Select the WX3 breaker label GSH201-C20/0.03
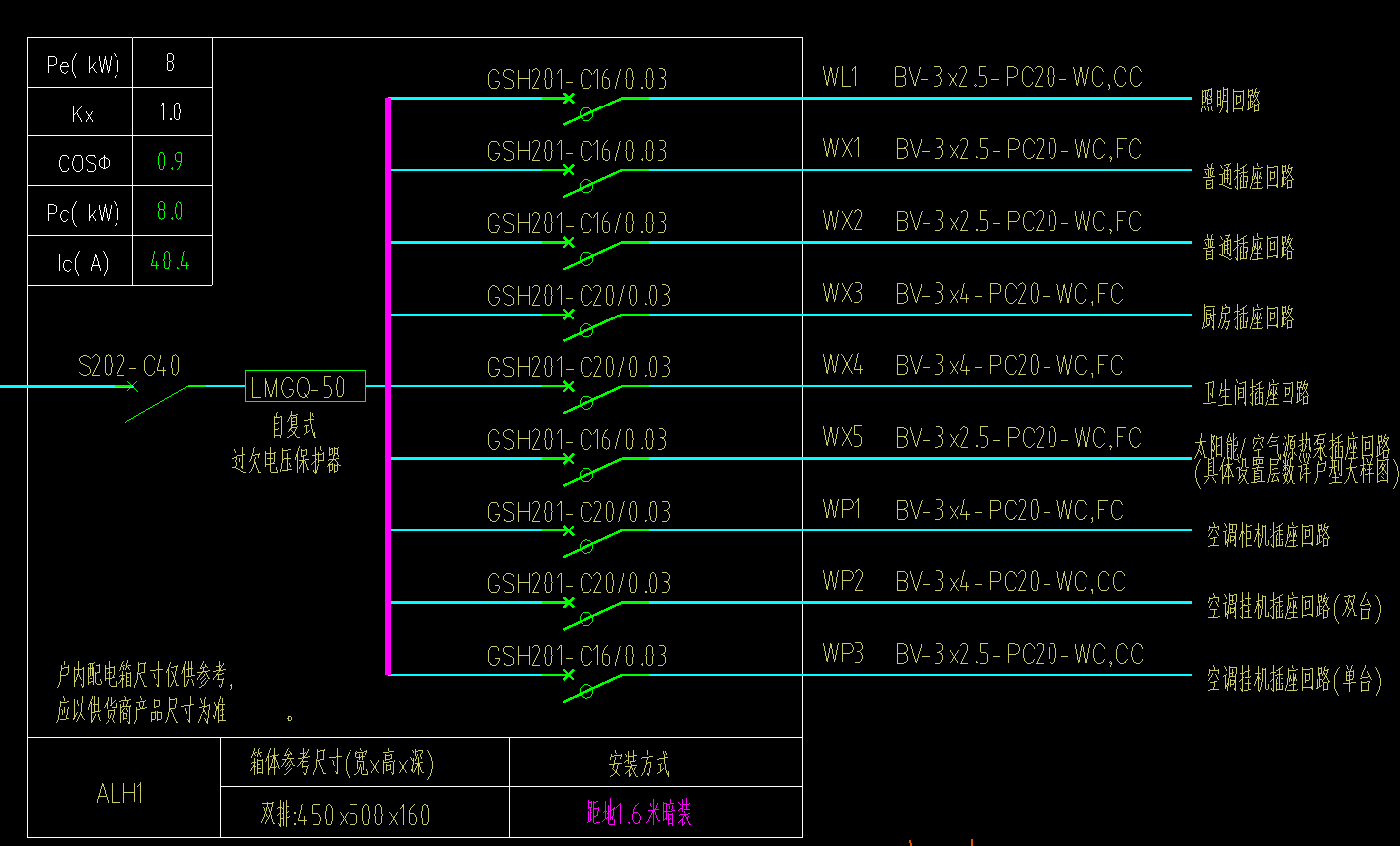Viewport: 1400px width, 846px height. [x=580, y=296]
